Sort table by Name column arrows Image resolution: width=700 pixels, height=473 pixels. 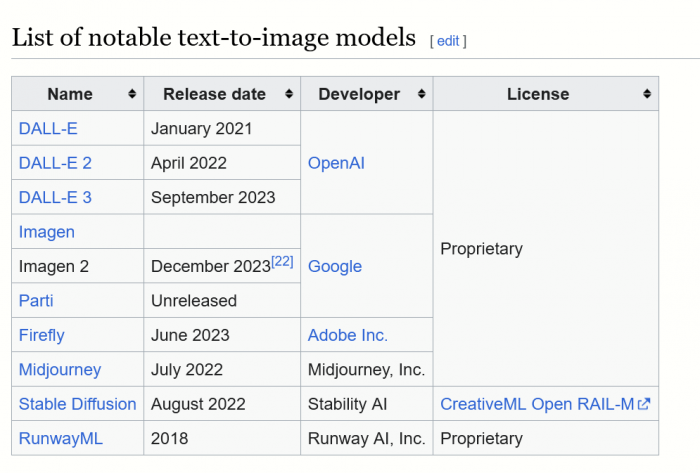pyautogui.click(x=132, y=94)
